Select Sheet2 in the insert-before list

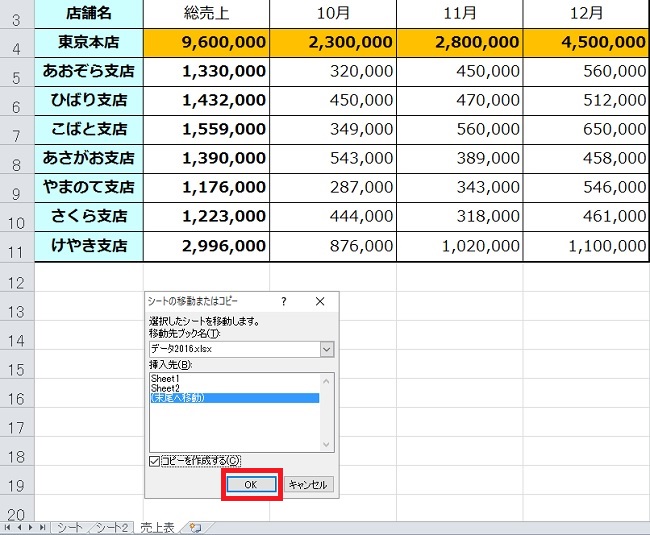coord(164,388)
